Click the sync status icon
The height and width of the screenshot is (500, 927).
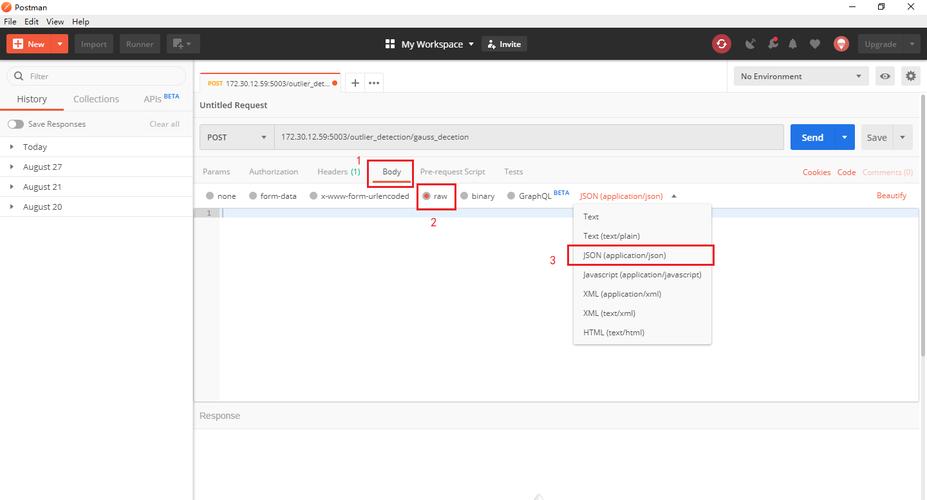tap(721, 44)
